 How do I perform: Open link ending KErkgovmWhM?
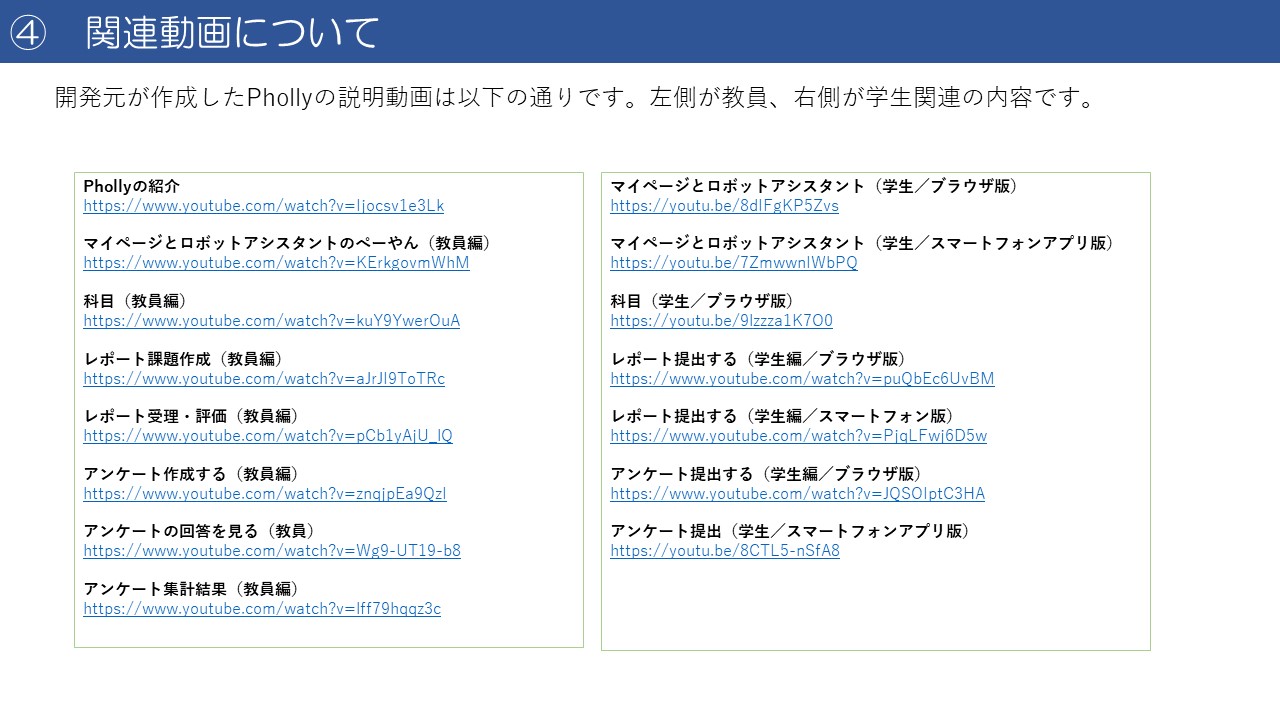click(276, 263)
